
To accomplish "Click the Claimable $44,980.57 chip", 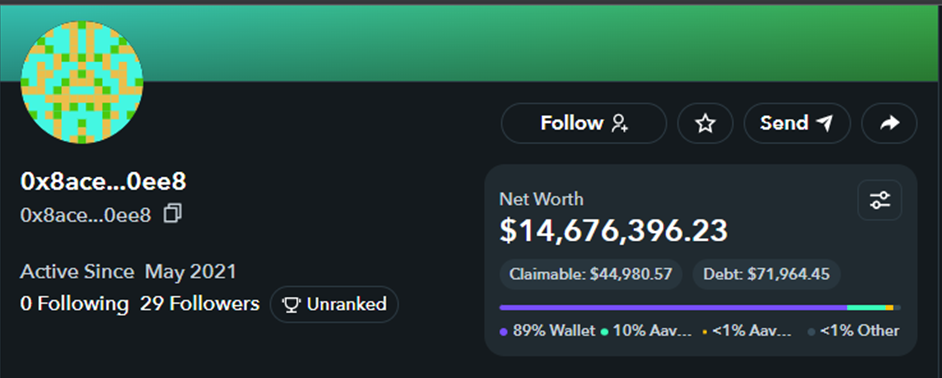I will pyautogui.click(x=591, y=275).
